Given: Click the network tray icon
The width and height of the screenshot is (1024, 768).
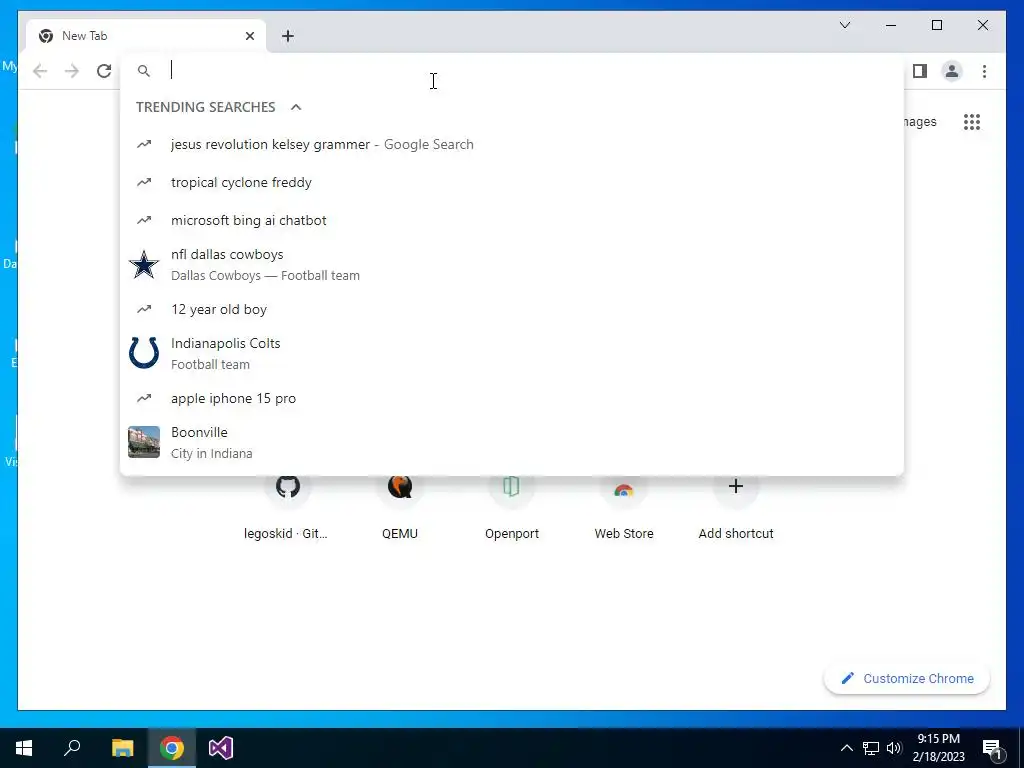Looking at the screenshot, I should point(871,748).
